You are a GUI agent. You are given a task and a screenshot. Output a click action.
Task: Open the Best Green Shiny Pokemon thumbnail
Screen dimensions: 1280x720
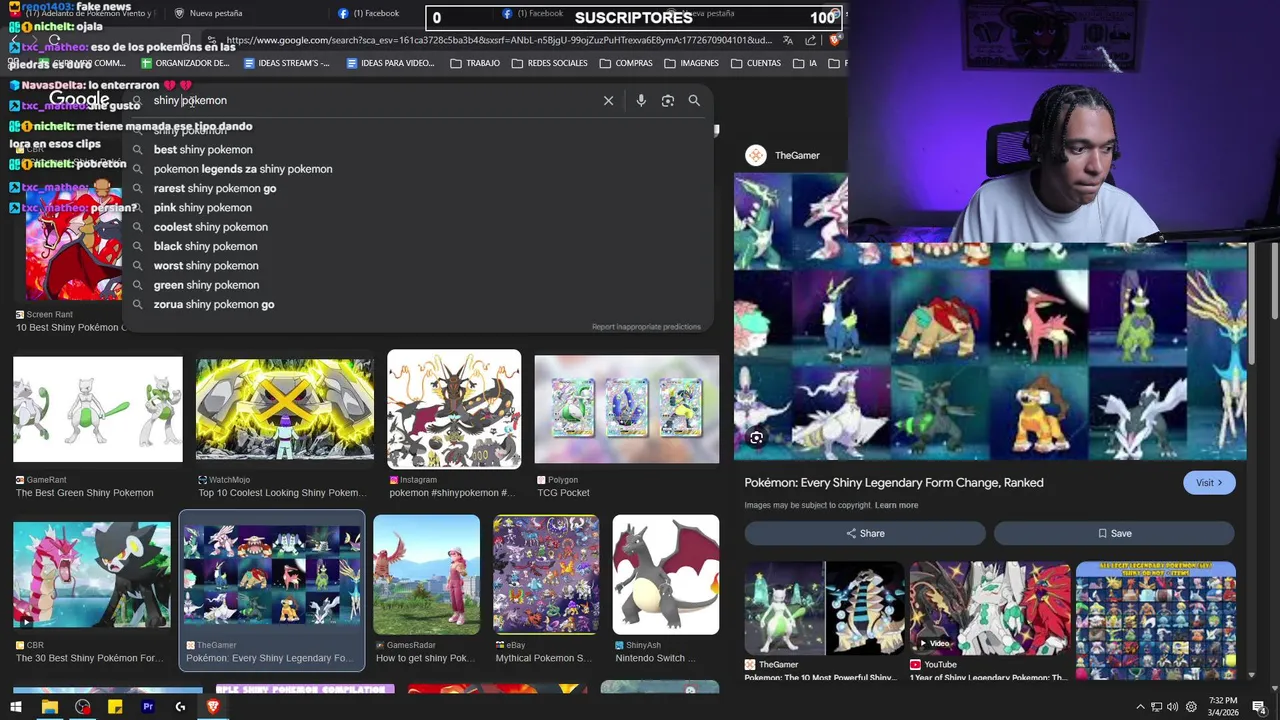(98, 409)
